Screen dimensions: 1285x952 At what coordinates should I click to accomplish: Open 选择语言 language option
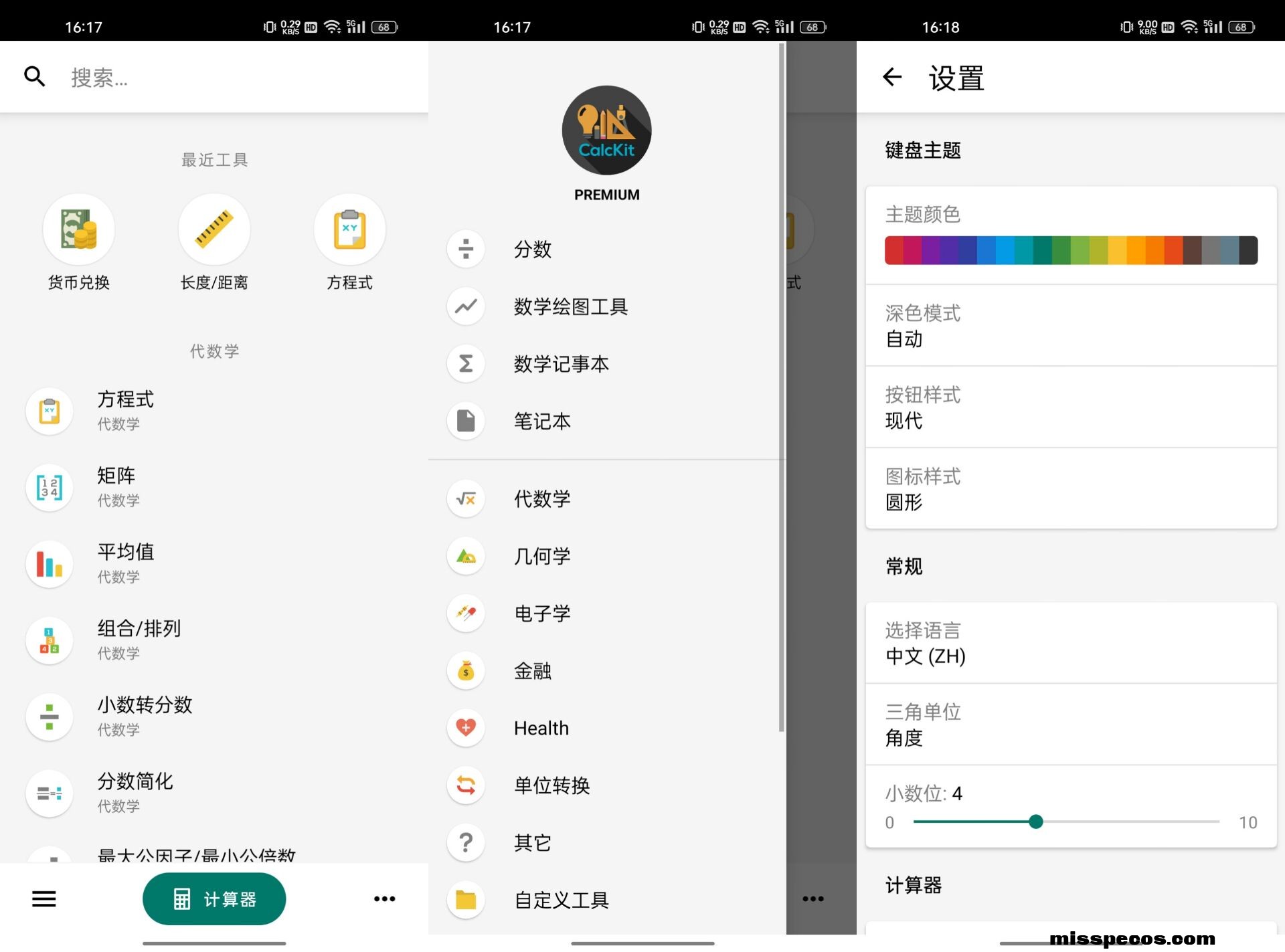pos(1071,643)
